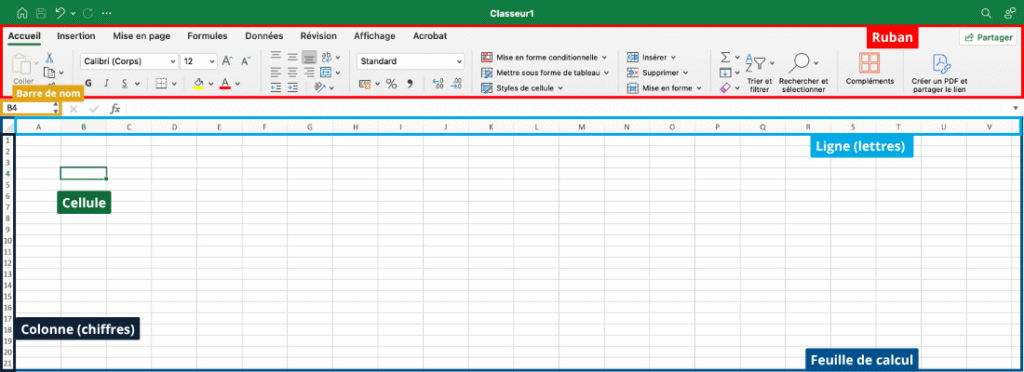Viewport: 1024px width, 372px height.
Task: Increase the decimal places
Action: point(438,84)
